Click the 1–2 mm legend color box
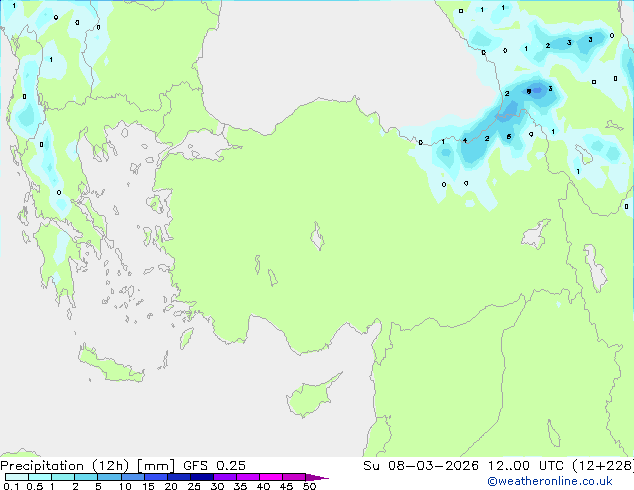The width and height of the screenshot is (634, 490). 63,477
